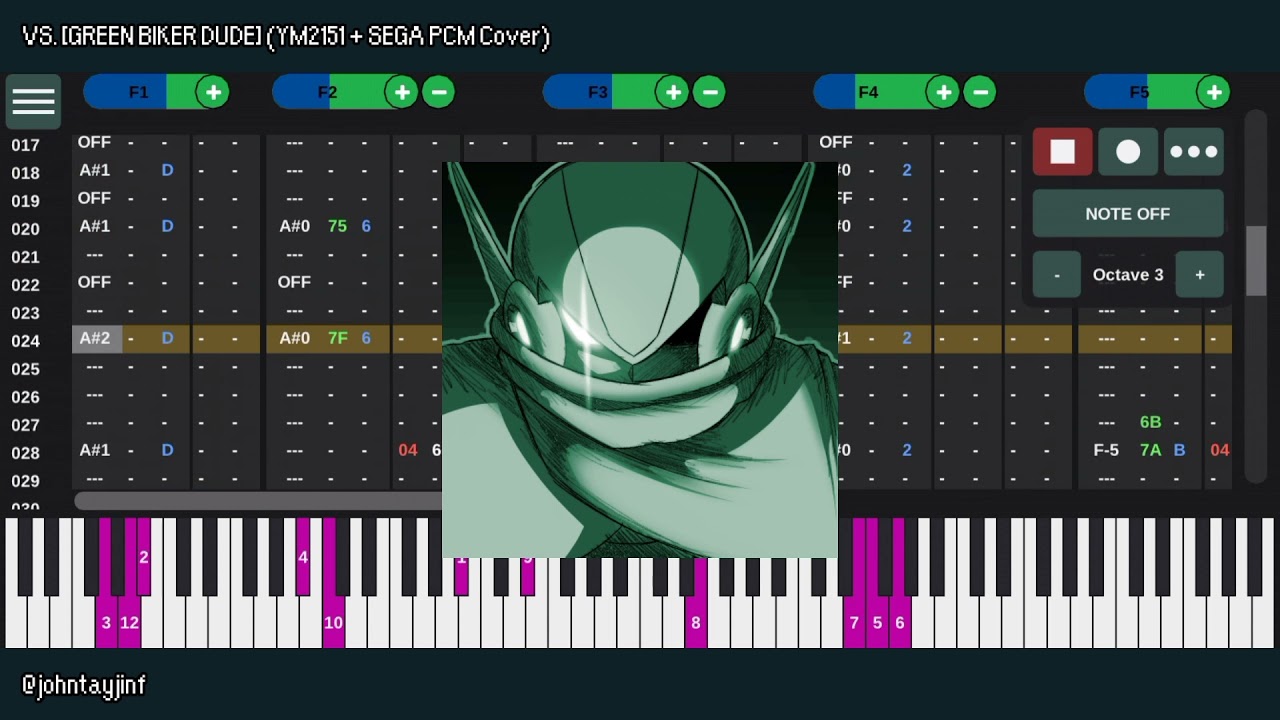Expand F3 channel with plus

[673, 93]
